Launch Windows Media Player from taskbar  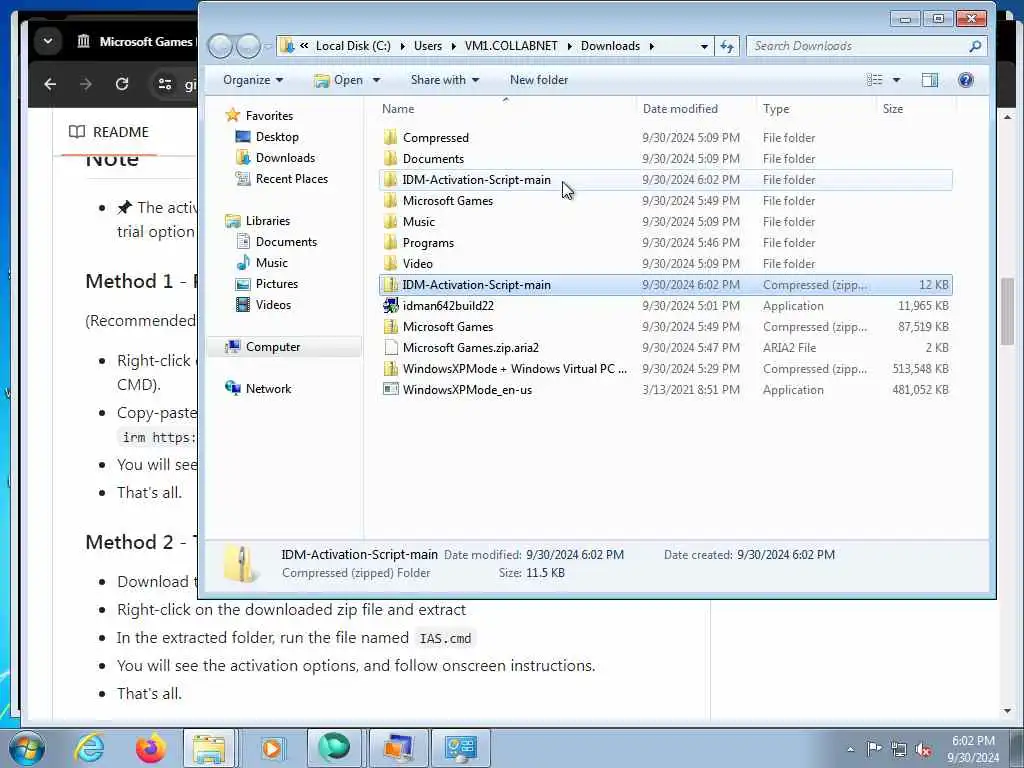272,748
